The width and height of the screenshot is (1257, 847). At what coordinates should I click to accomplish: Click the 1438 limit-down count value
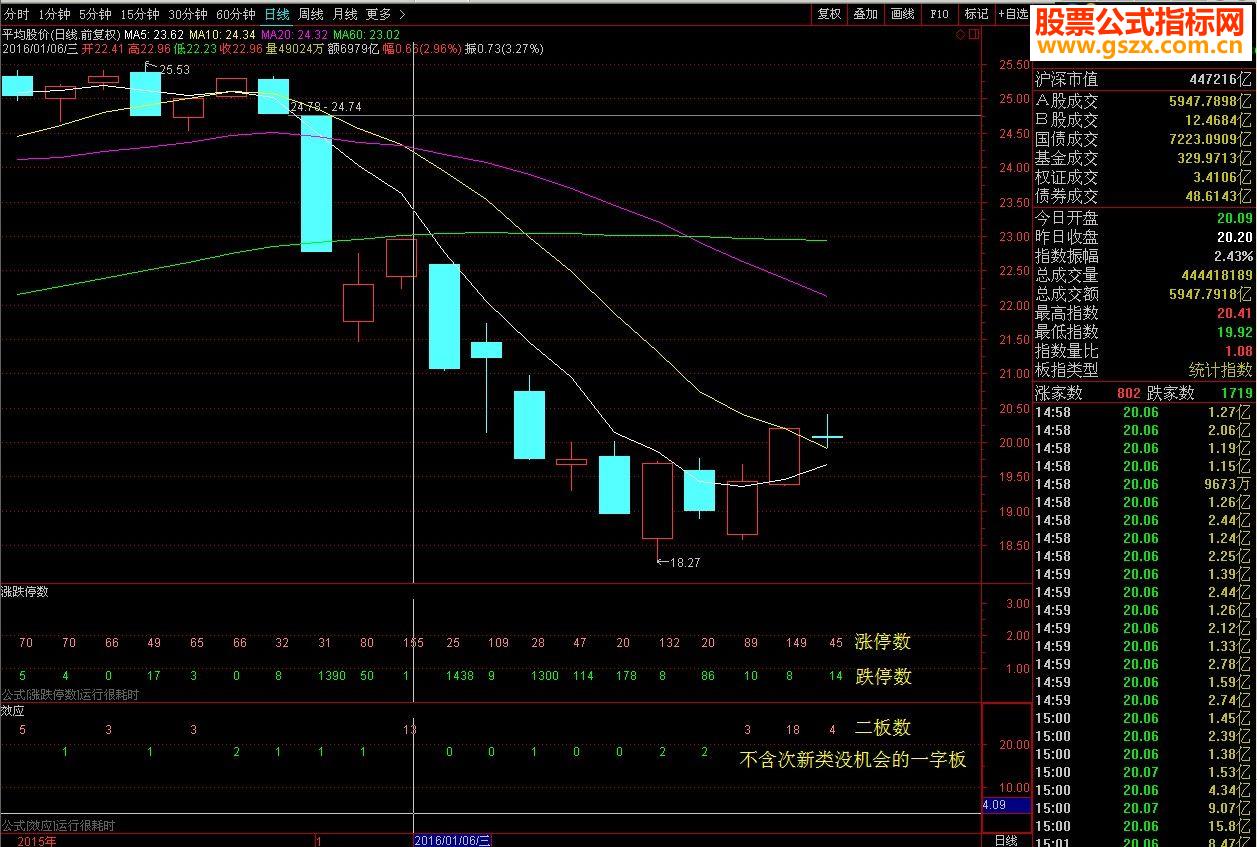(x=459, y=676)
